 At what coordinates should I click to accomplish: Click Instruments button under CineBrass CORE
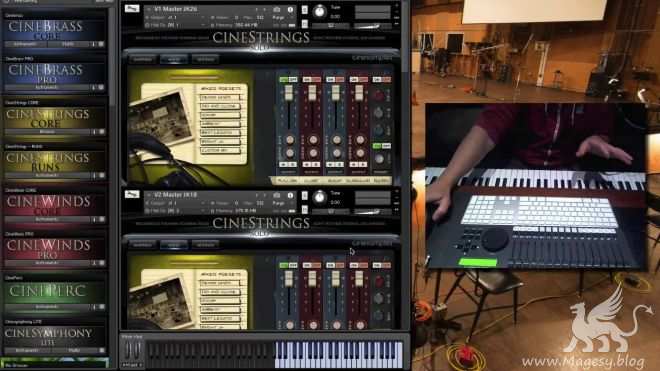pos(26,44)
